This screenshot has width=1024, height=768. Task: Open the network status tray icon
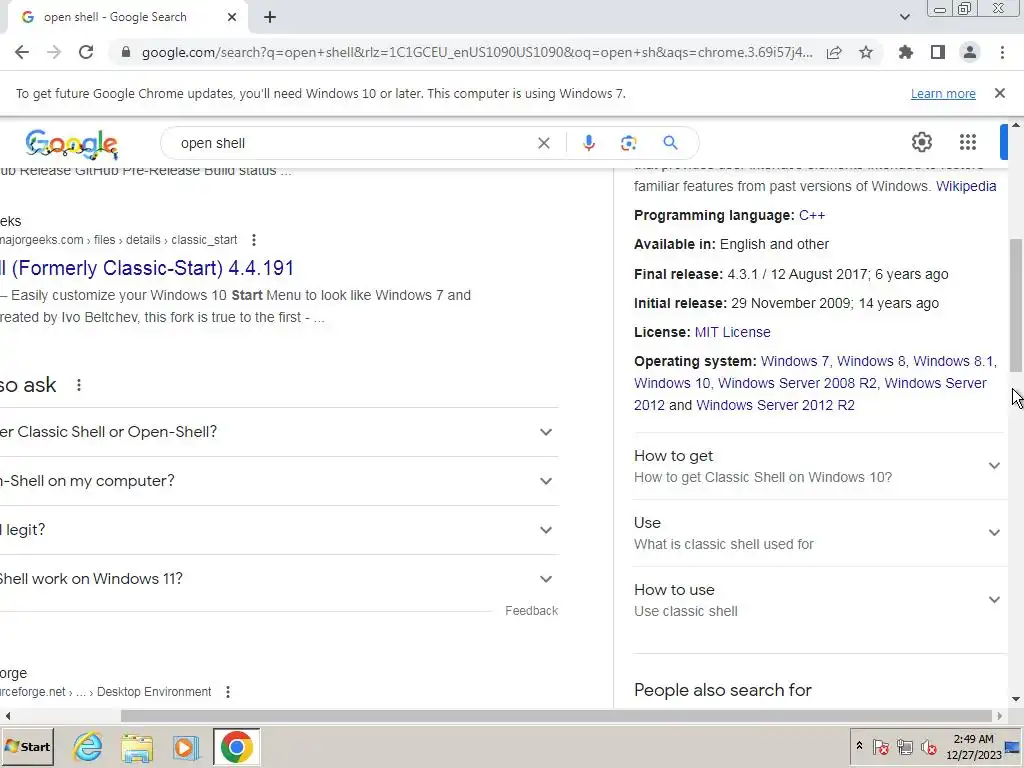pyautogui.click(x=904, y=746)
